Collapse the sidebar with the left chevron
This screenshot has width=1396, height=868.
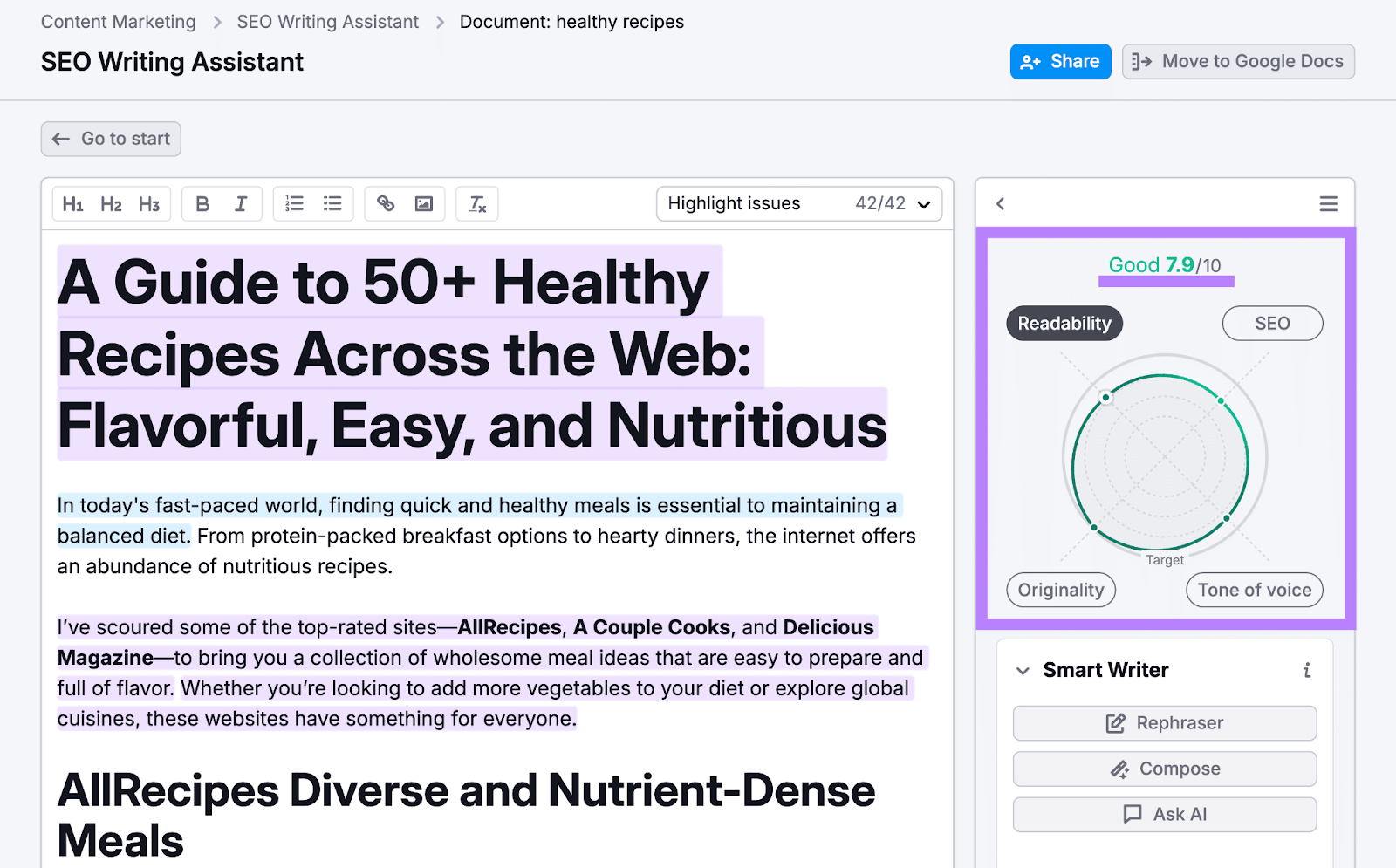coord(1000,203)
